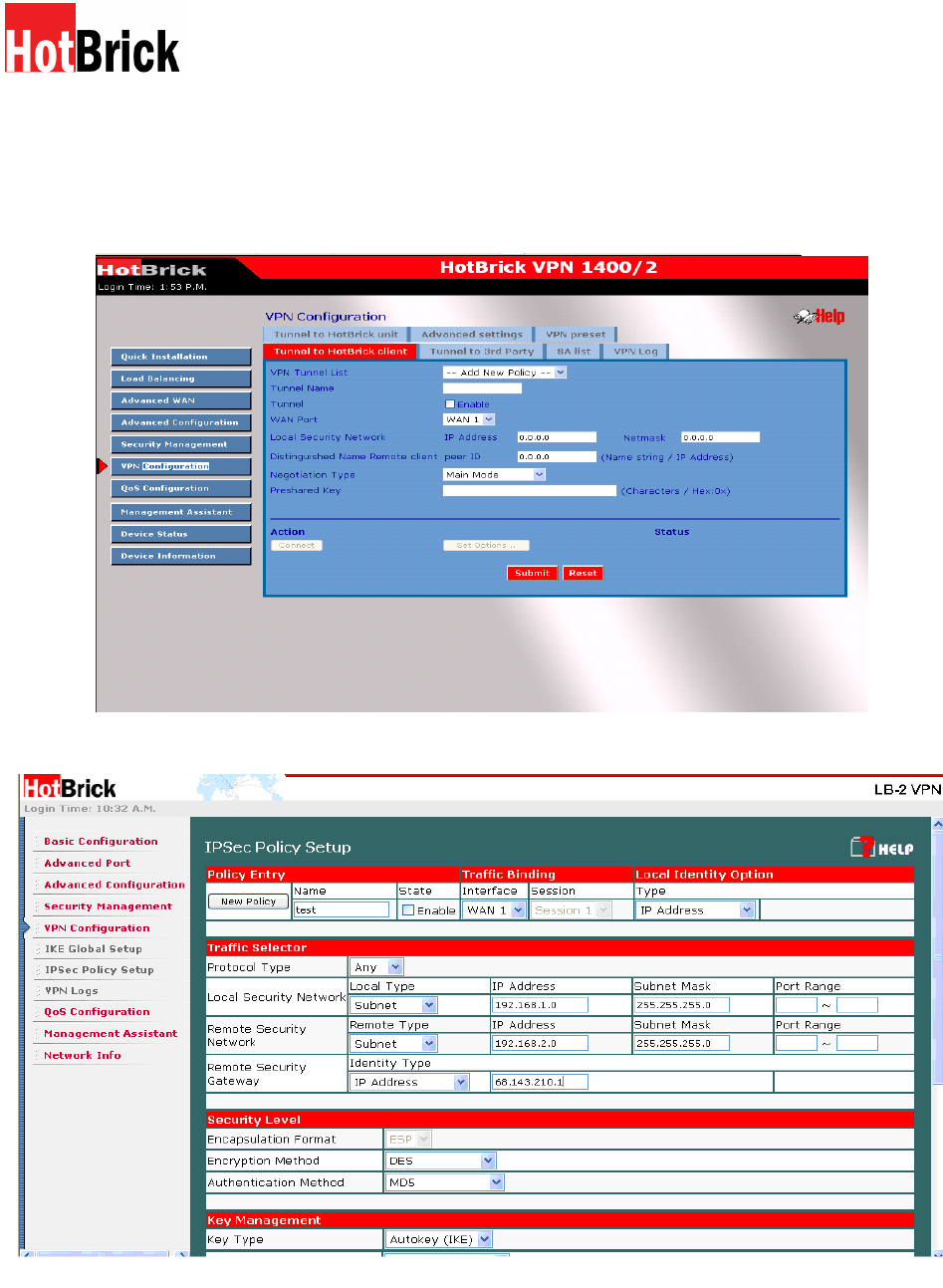The image size is (943, 1288).
Task: Open Advanced Configuration link in LB-2 sidebar
Action: (x=115, y=885)
